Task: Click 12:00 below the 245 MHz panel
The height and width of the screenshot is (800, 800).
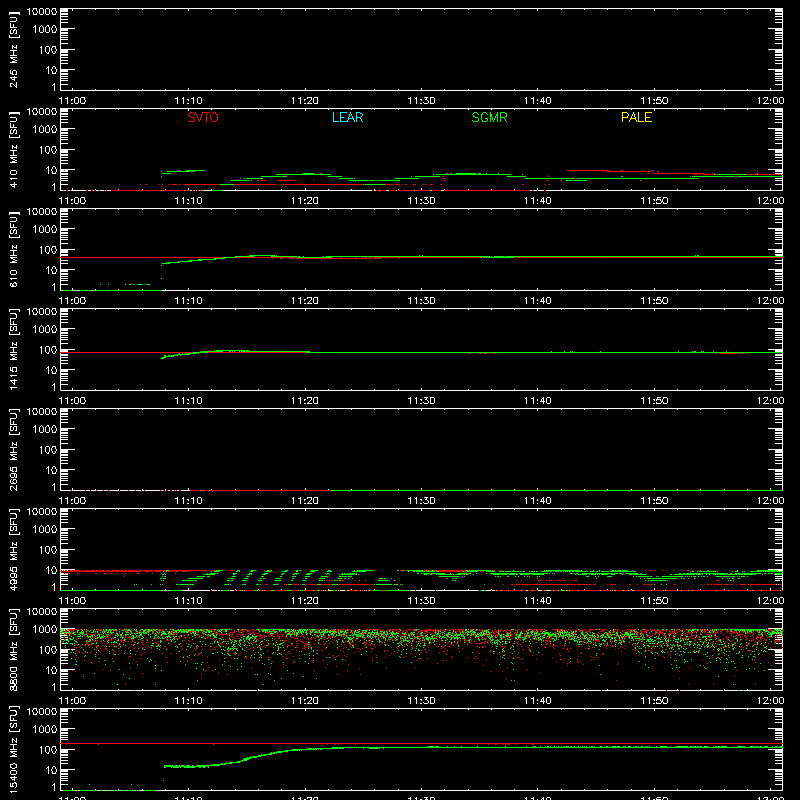Action: [770, 101]
